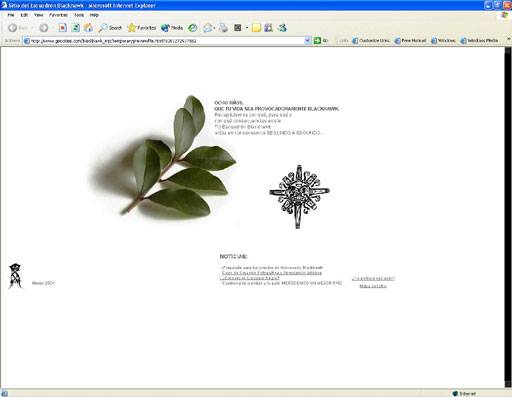Open the Search pane
512x397 pixels.
tap(110, 28)
